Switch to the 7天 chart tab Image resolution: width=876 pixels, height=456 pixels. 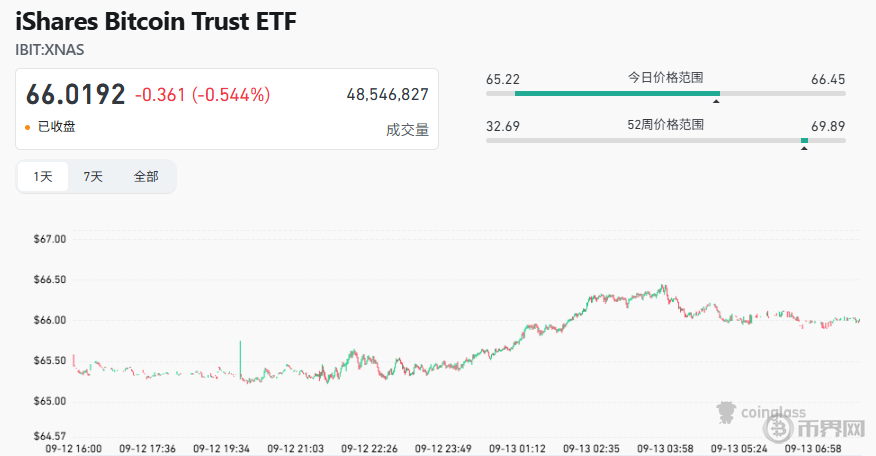point(93,176)
